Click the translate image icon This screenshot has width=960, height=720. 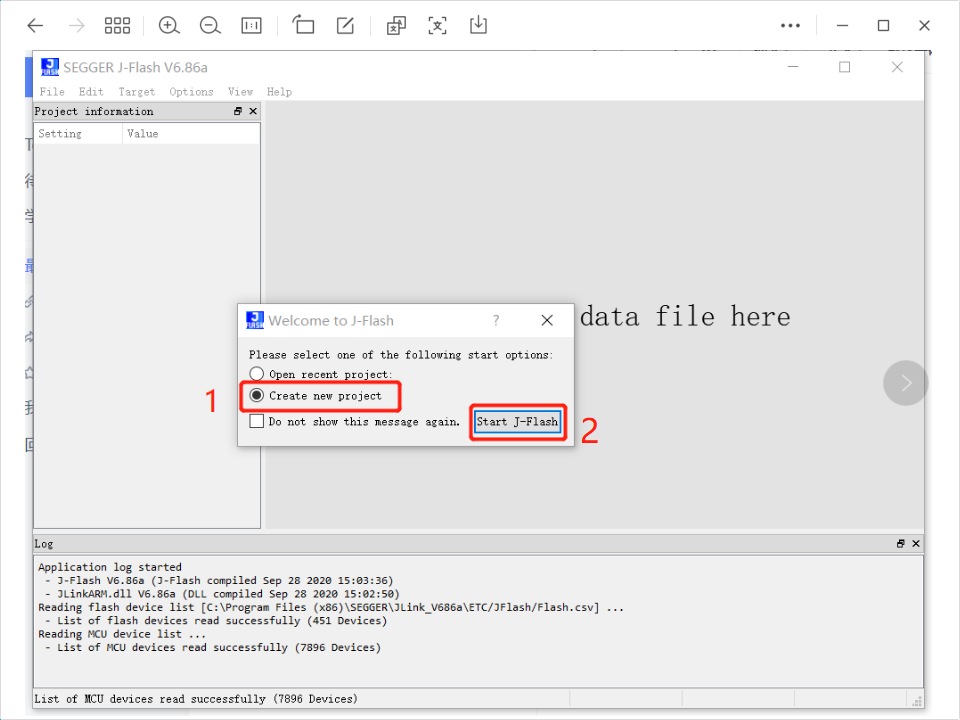[x=396, y=26]
